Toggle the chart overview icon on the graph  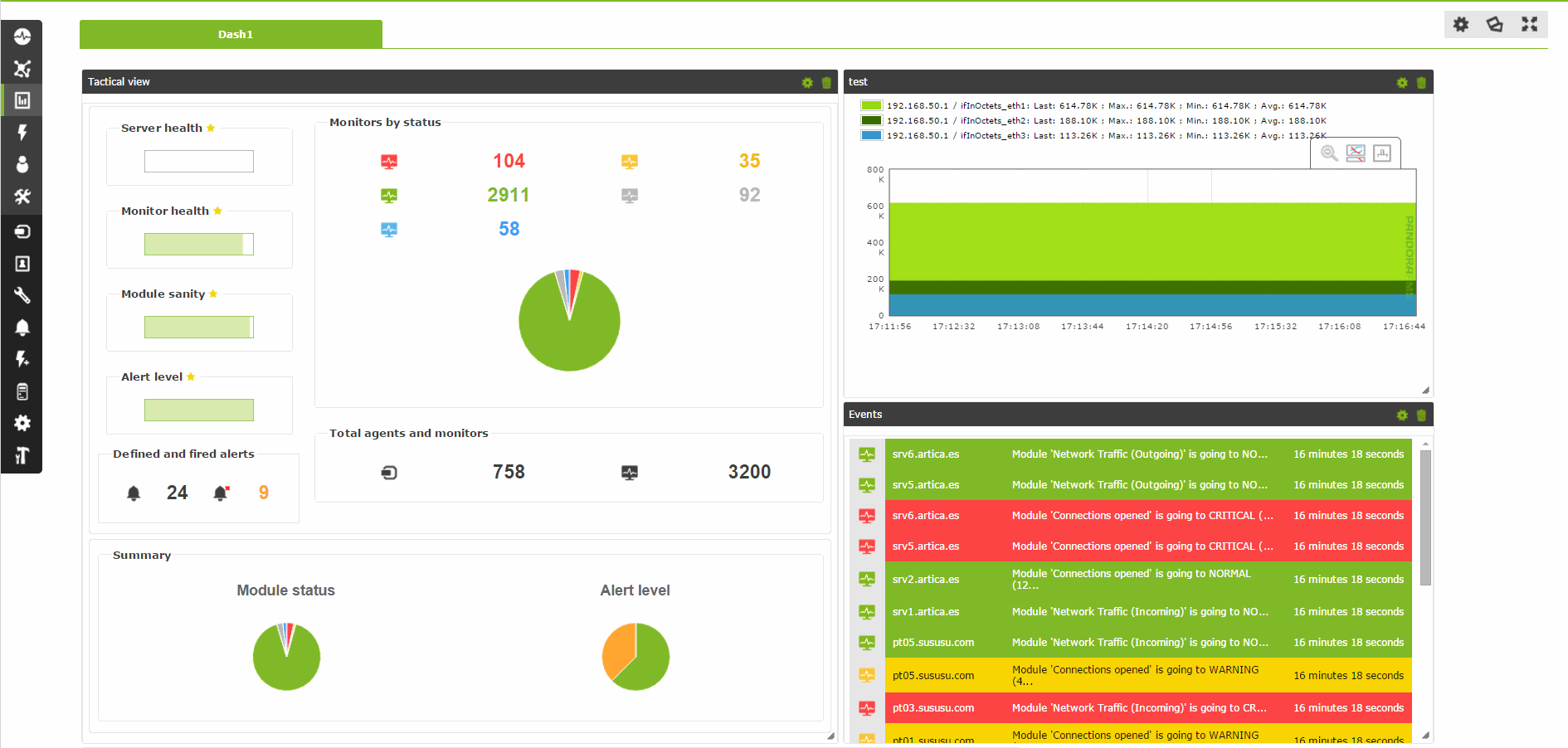pos(1356,153)
